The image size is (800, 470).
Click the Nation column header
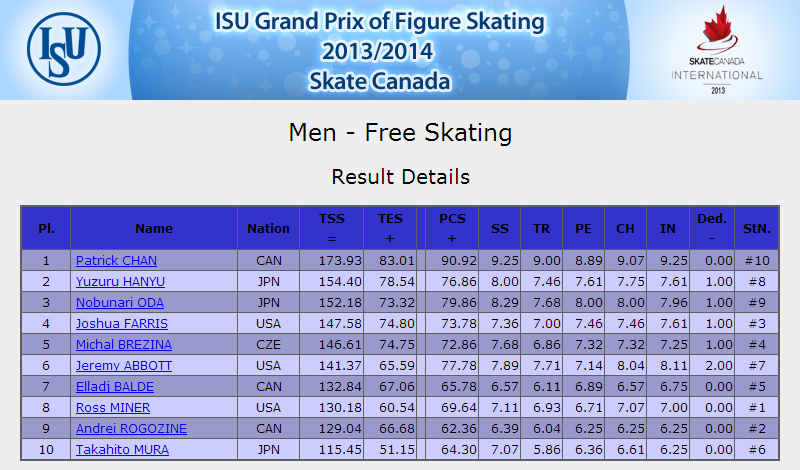(268, 228)
